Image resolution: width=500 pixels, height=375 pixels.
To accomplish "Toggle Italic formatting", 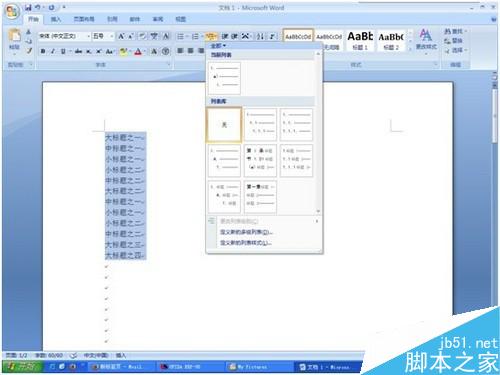I will [52, 51].
